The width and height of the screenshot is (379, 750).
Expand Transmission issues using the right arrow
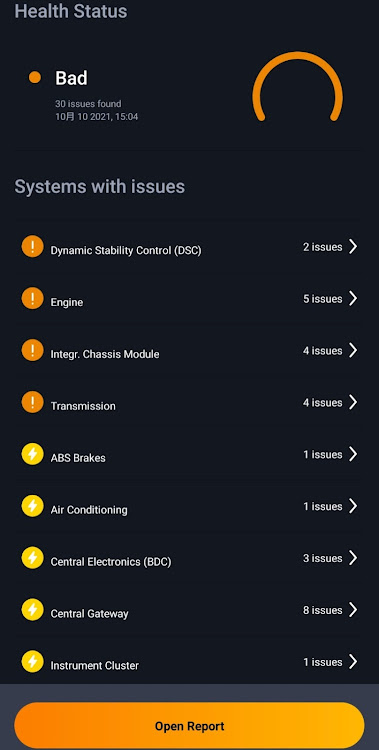[353, 402]
